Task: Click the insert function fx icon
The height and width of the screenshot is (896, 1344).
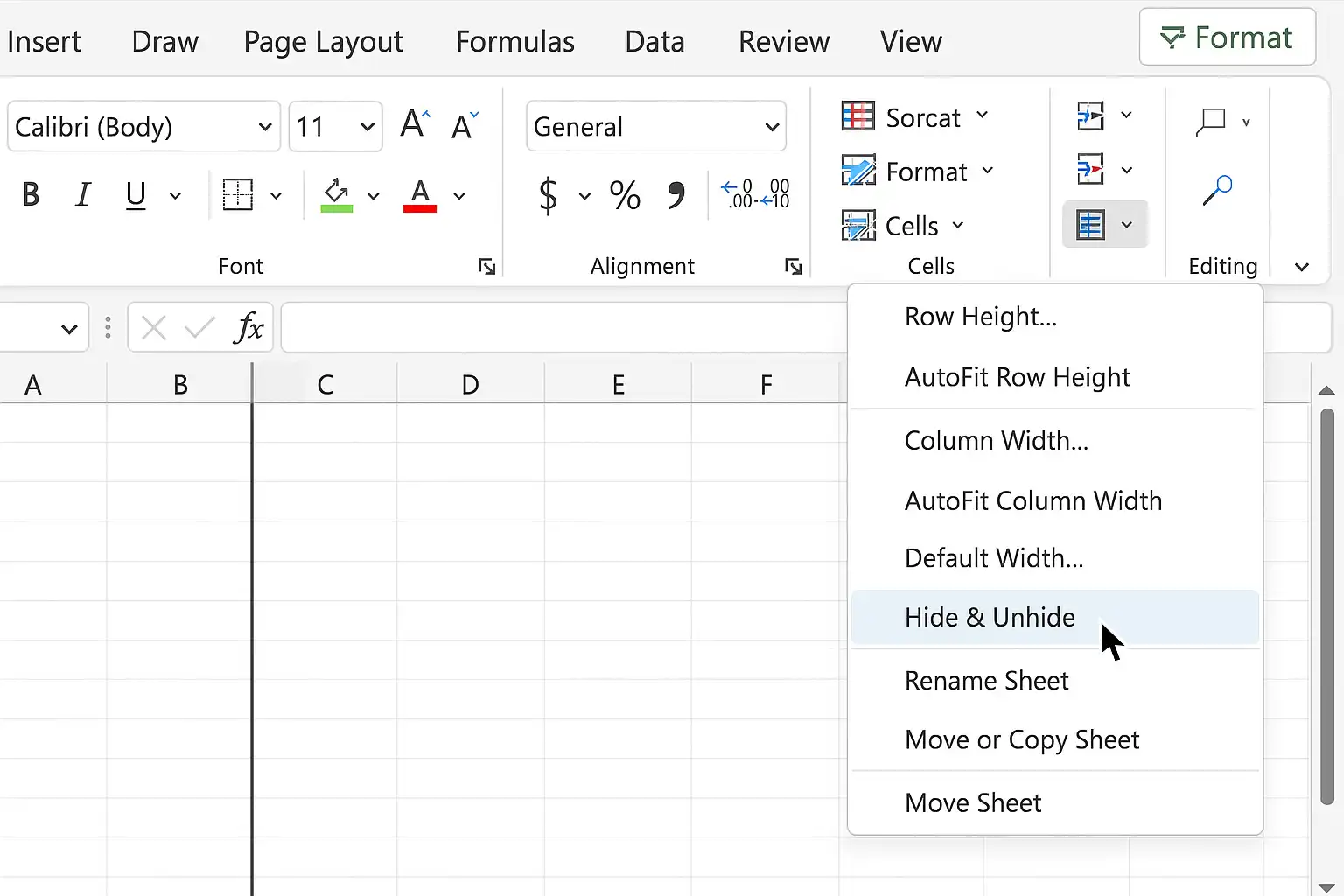Action: pyautogui.click(x=249, y=328)
